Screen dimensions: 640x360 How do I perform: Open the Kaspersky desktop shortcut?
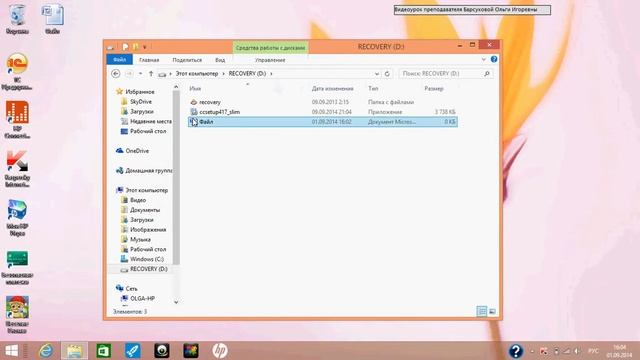coord(17,169)
